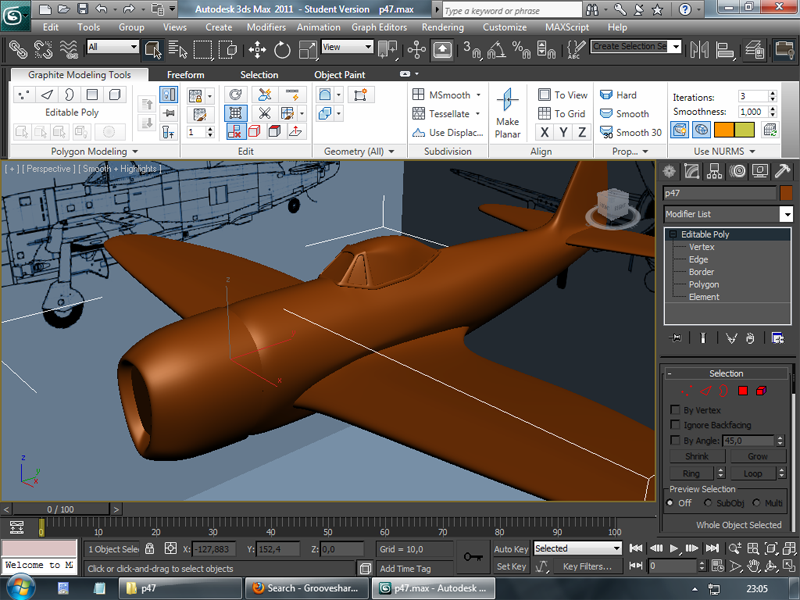The image size is (800, 600).
Task: Click the orange object color swatch
Action: pyautogui.click(x=786, y=193)
